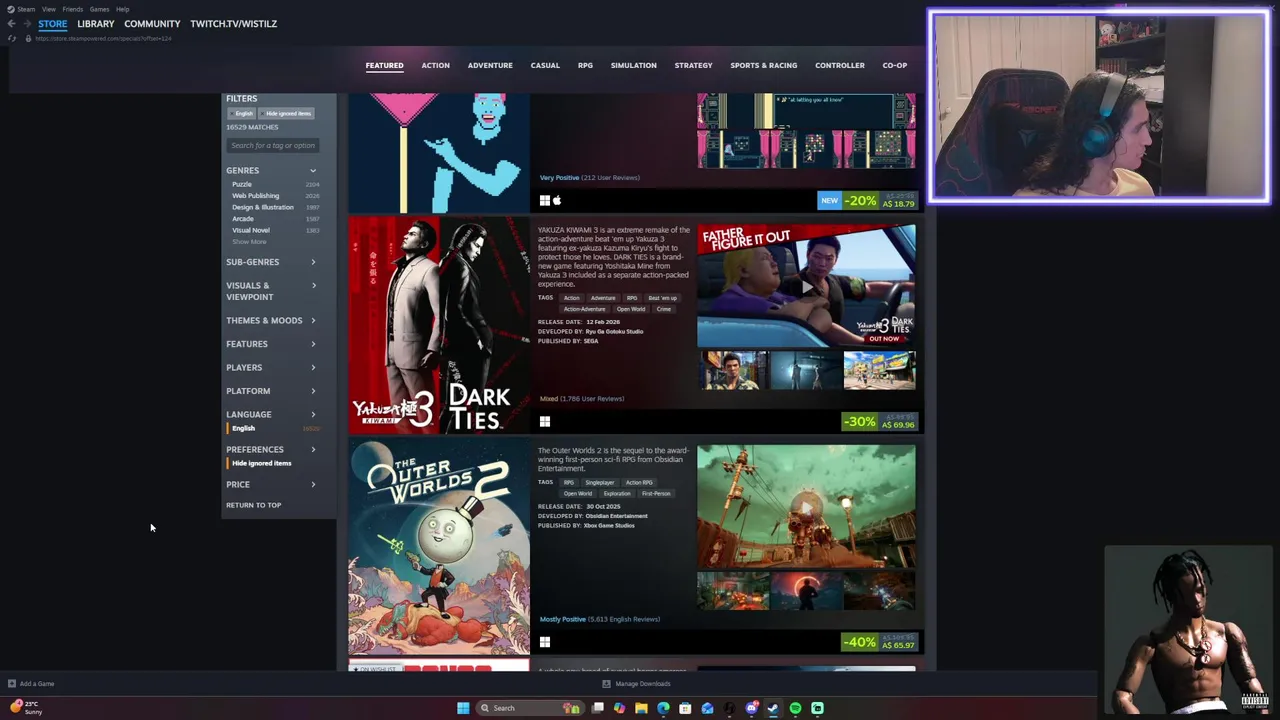This screenshot has width=1280, height=720.
Task: Open Discord from the taskbar
Action: (751, 708)
